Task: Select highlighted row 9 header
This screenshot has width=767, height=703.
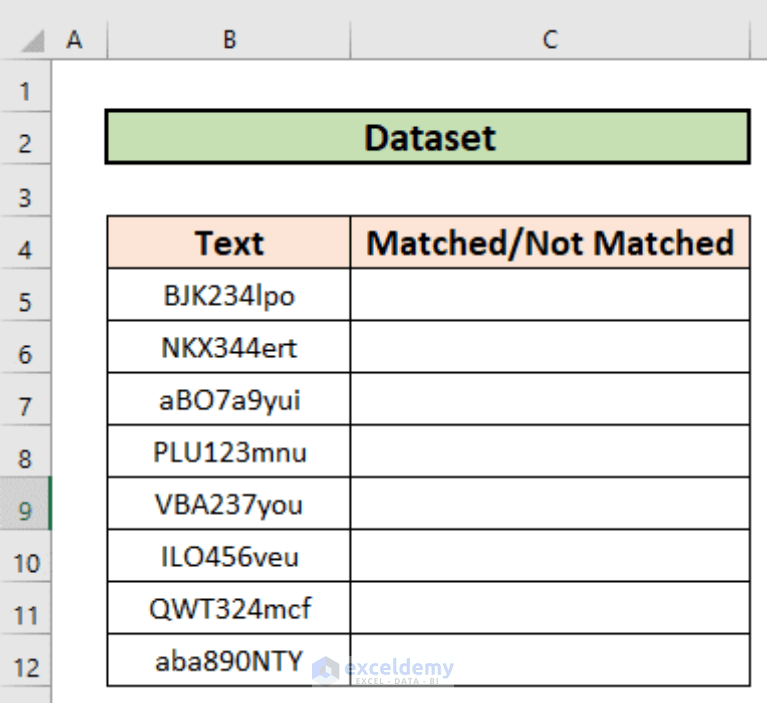Action: point(25,504)
